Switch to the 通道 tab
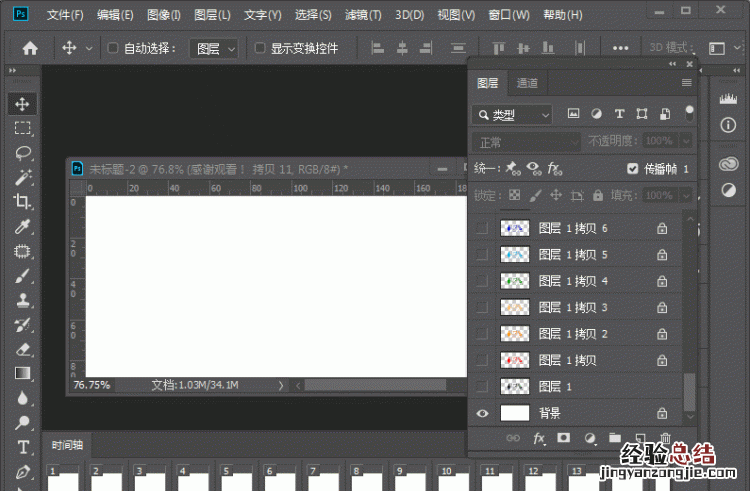This screenshot has height=491, width=750. [527, 83]
